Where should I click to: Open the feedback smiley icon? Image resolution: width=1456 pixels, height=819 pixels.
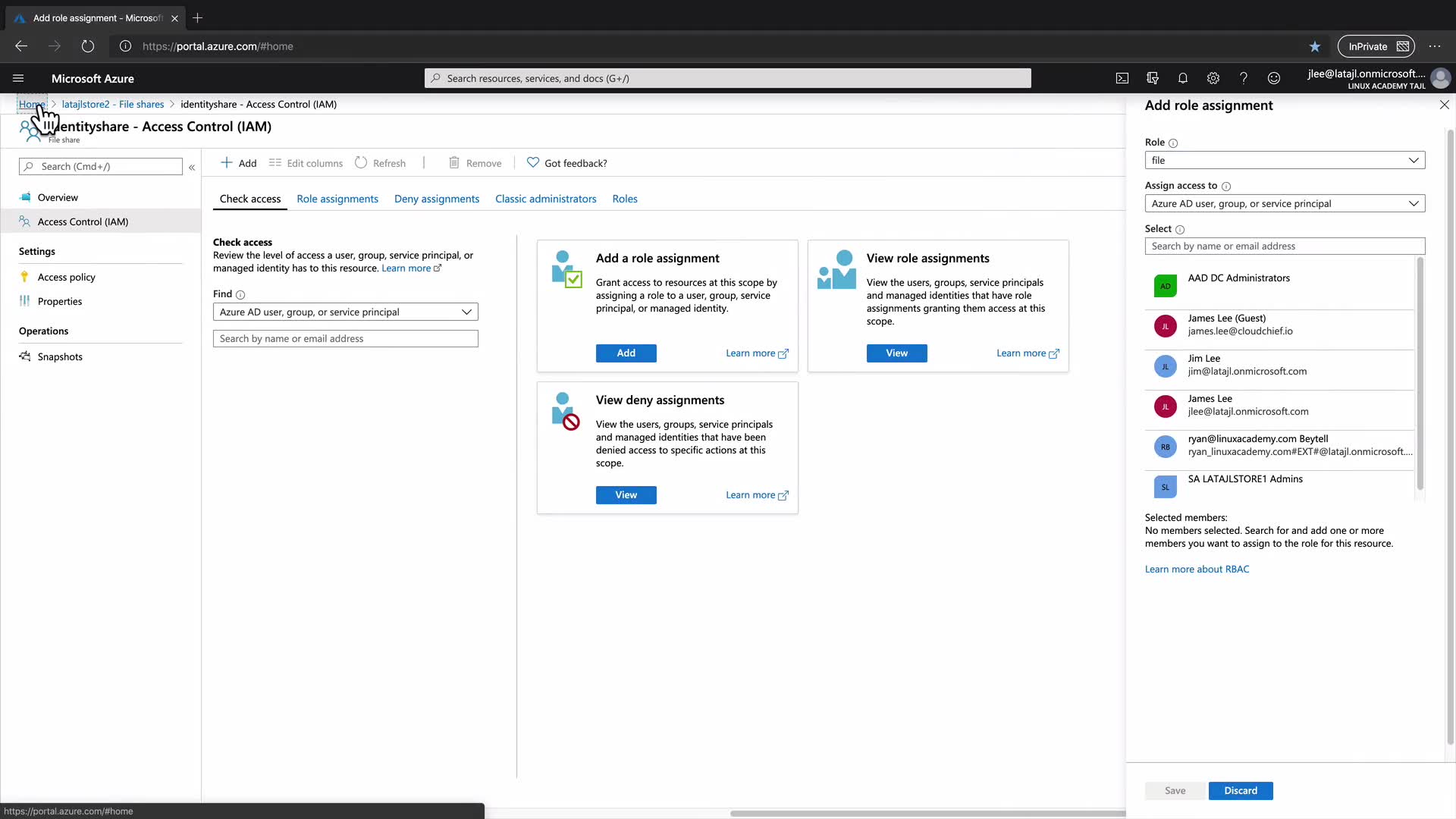click(1274, 78)
